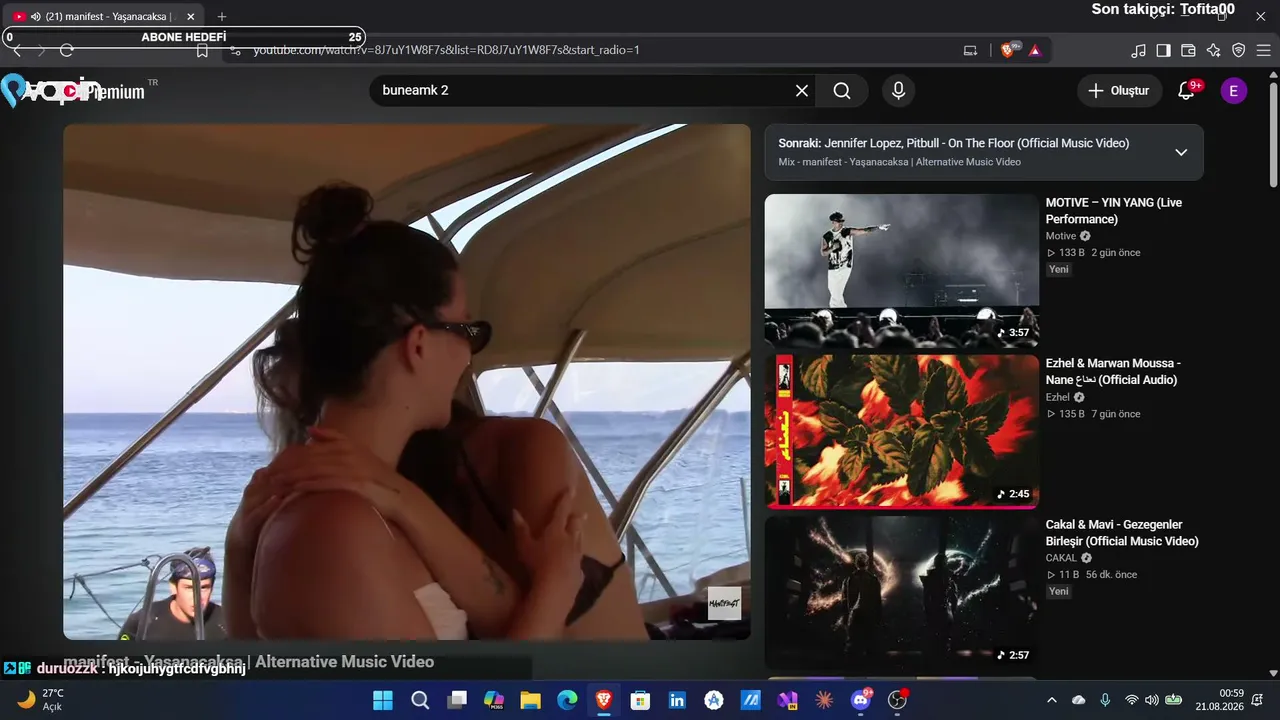Open the Brave playlist music note icon
The height and width of the screenshot is (720, 1280).
pyautogui.click(x=1139, y=50)
